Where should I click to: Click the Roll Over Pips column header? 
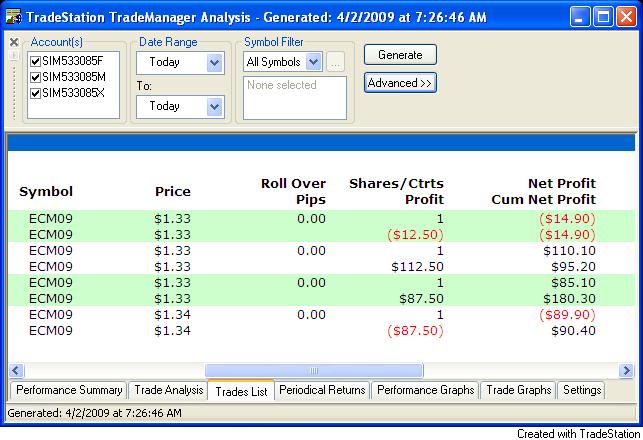pos(294,192)
